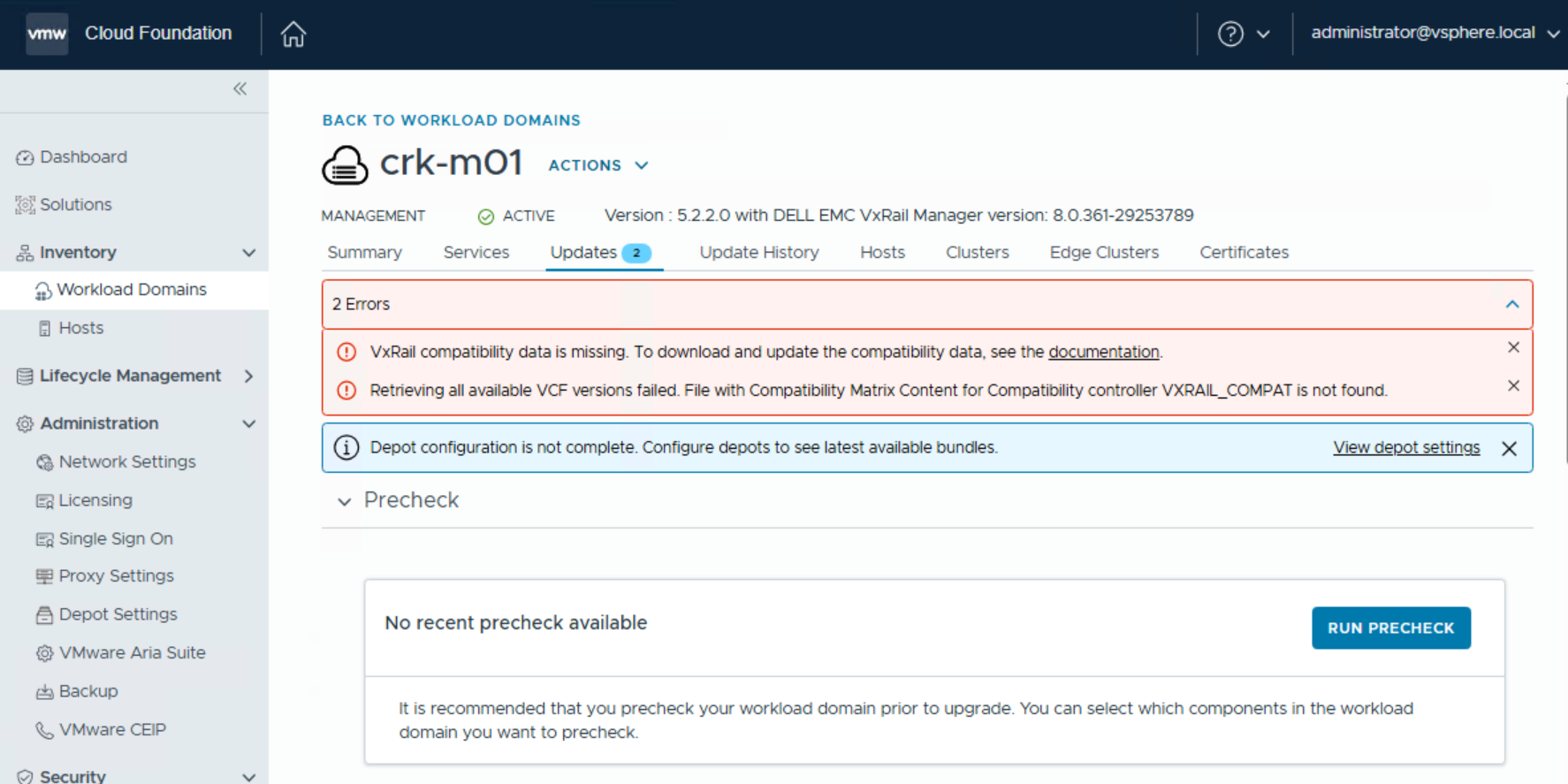Viewport: 1568px width, 784px height.
Task: Open administrator@vsphere.local user menu
Action: pyautogui.click(x=1434, y=34)
